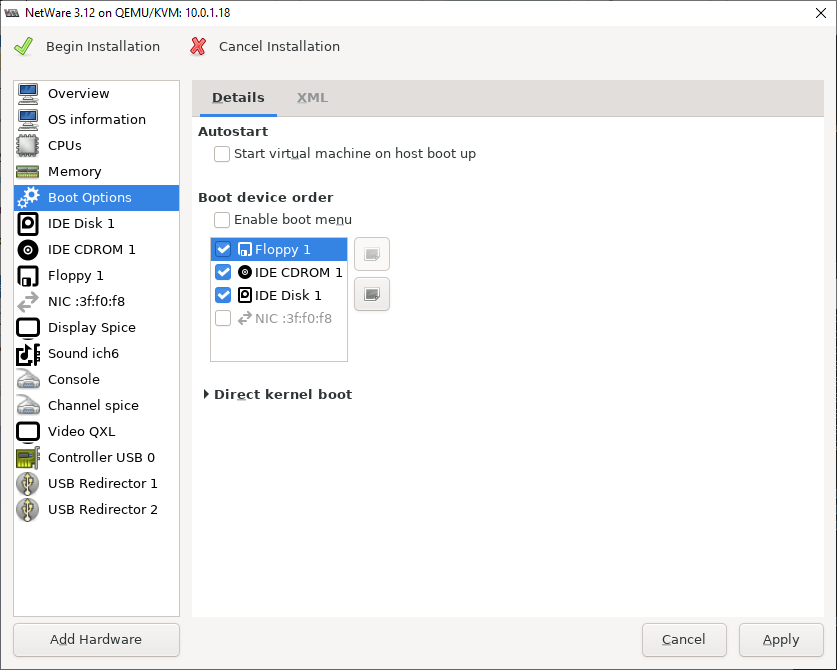Click the Memory RAM stick icon
Viewport: 837px width, 670px height.
click(28, 171)
